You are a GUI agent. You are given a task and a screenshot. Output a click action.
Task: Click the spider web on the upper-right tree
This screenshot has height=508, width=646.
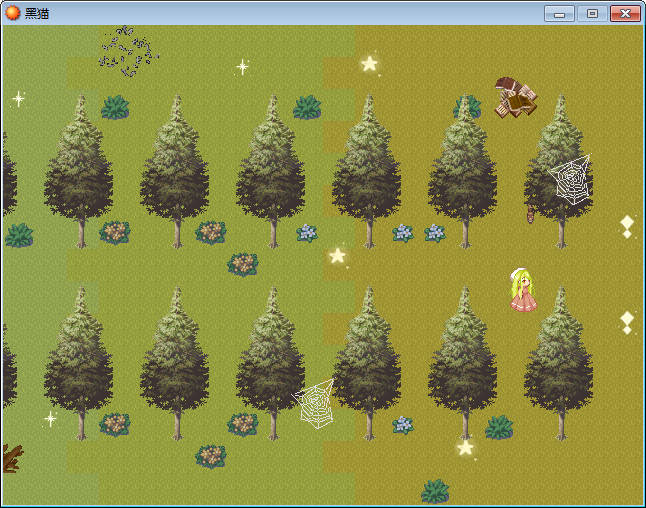point(571,179)
